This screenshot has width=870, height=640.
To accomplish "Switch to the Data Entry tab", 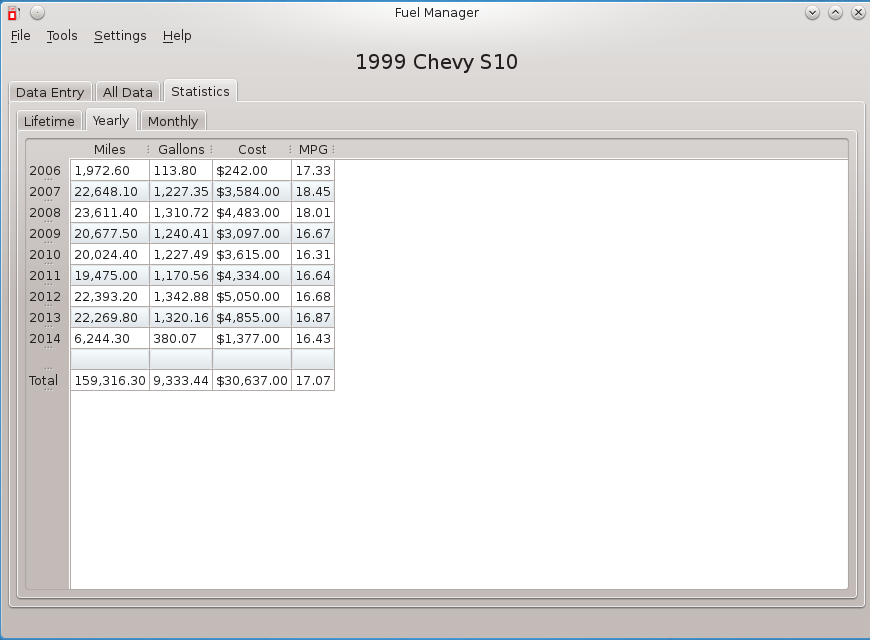I will tap(50, 92).
